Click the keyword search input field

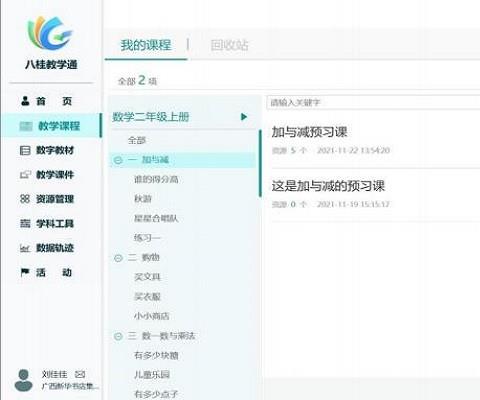(x=373, y=102)
